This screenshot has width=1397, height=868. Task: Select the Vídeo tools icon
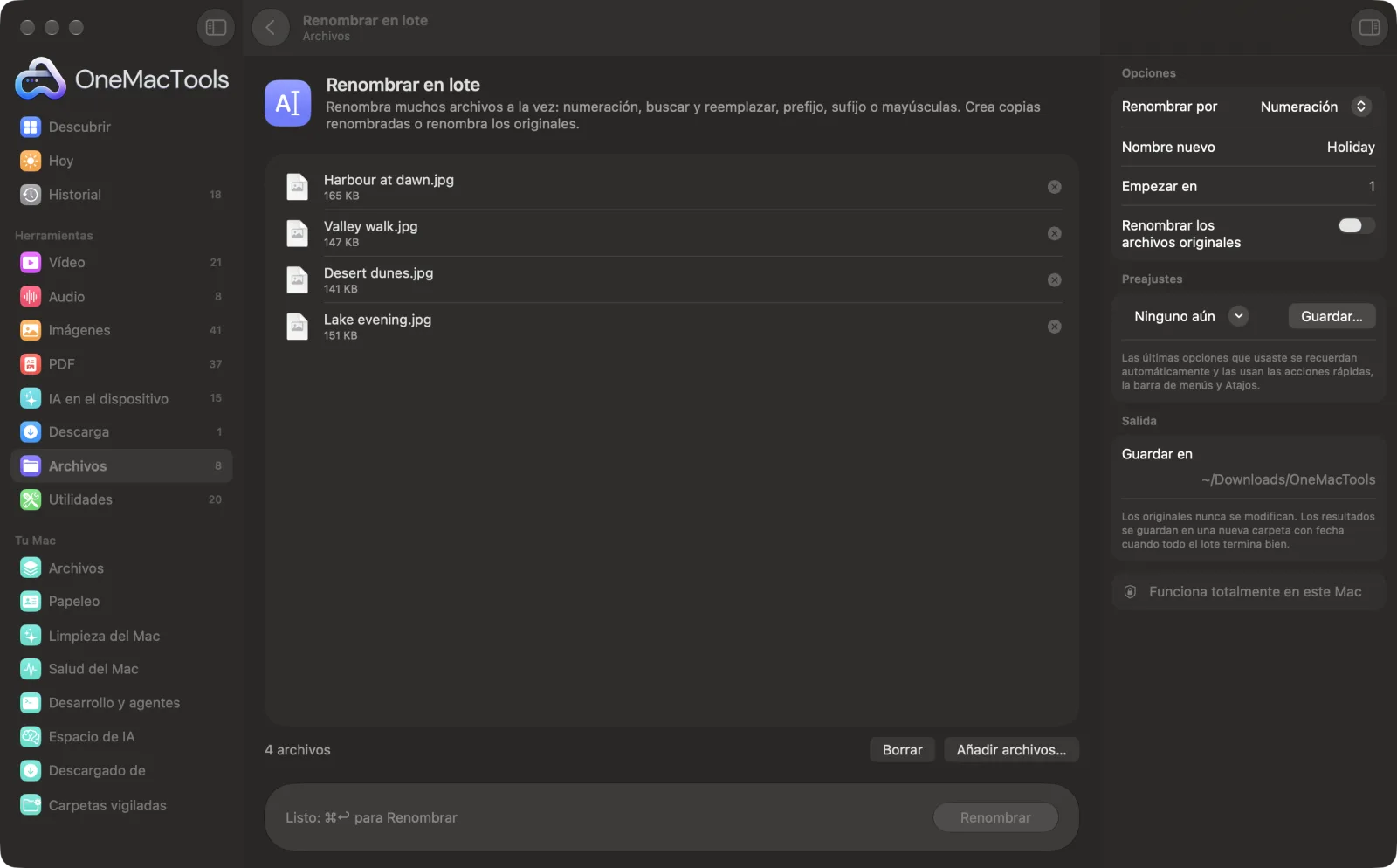[x=31, y=263]
